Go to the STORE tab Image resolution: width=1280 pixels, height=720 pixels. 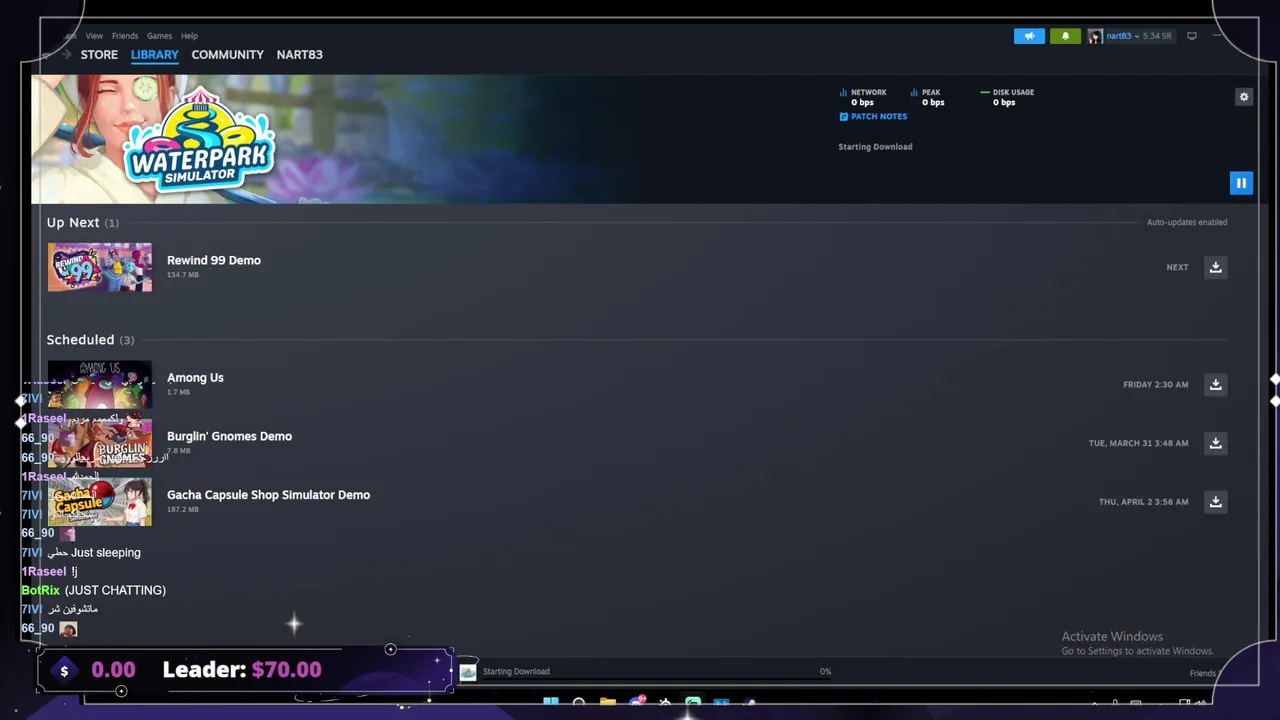[99, 54]
